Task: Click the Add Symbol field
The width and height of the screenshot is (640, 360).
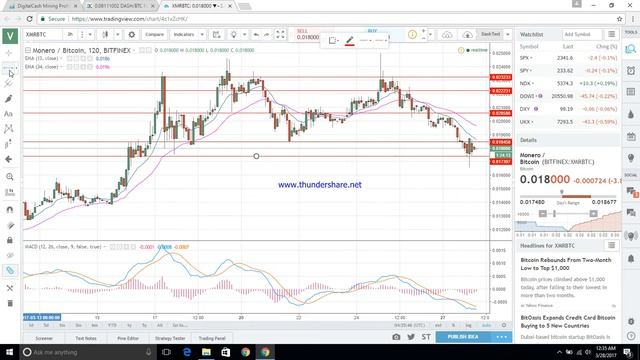Action: tap(582, 34)
